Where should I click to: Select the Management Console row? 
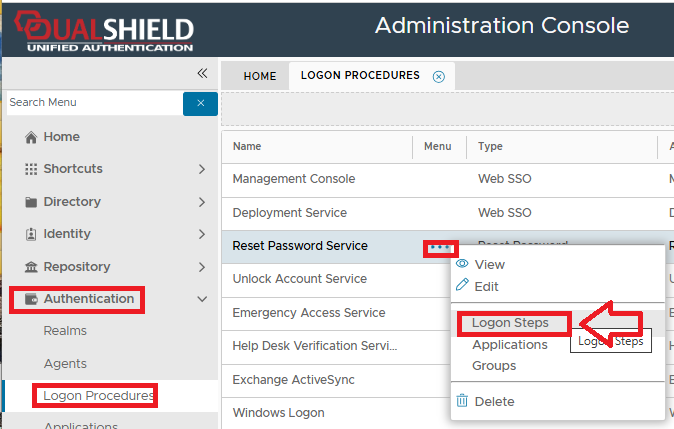coord(294,179)
